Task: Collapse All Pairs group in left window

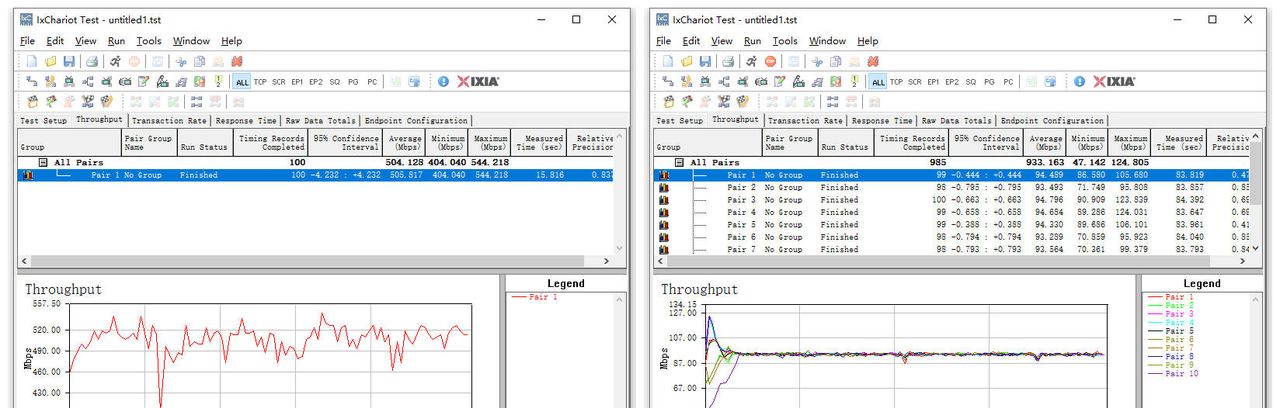Action: click(x=43, y=162)
